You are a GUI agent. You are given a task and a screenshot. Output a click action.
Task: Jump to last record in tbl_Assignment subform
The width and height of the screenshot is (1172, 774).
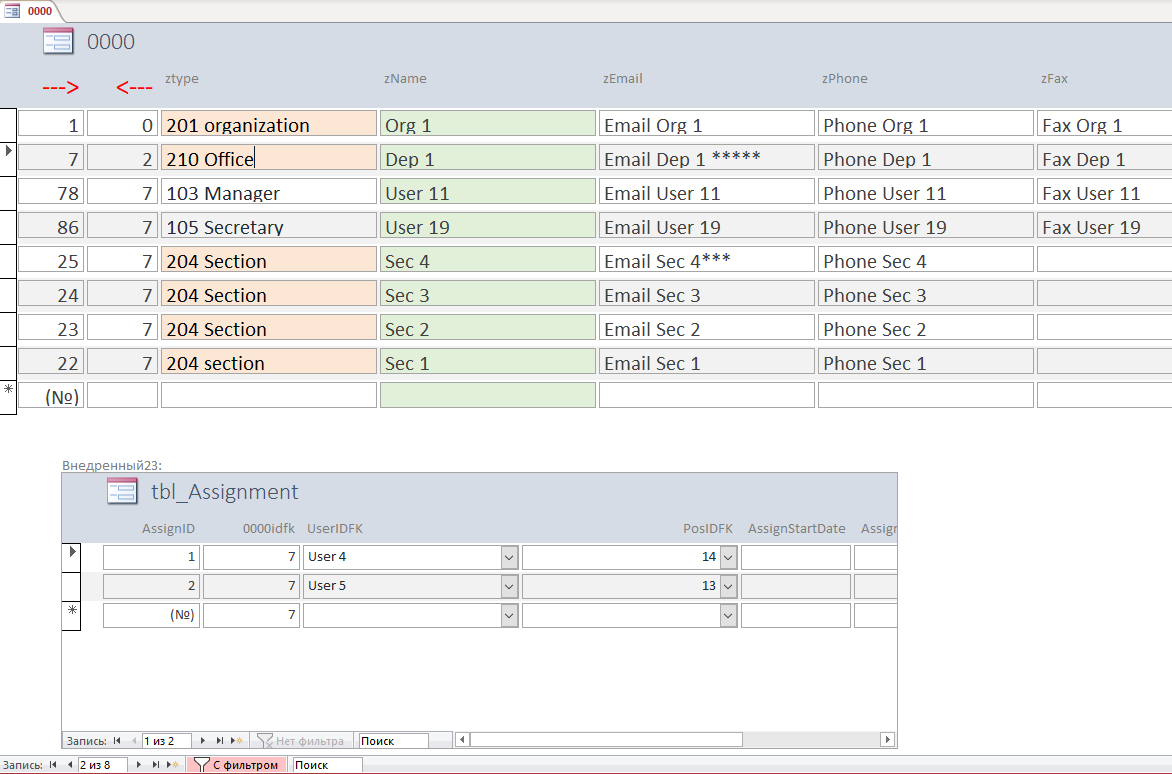(x=219, y=741)
